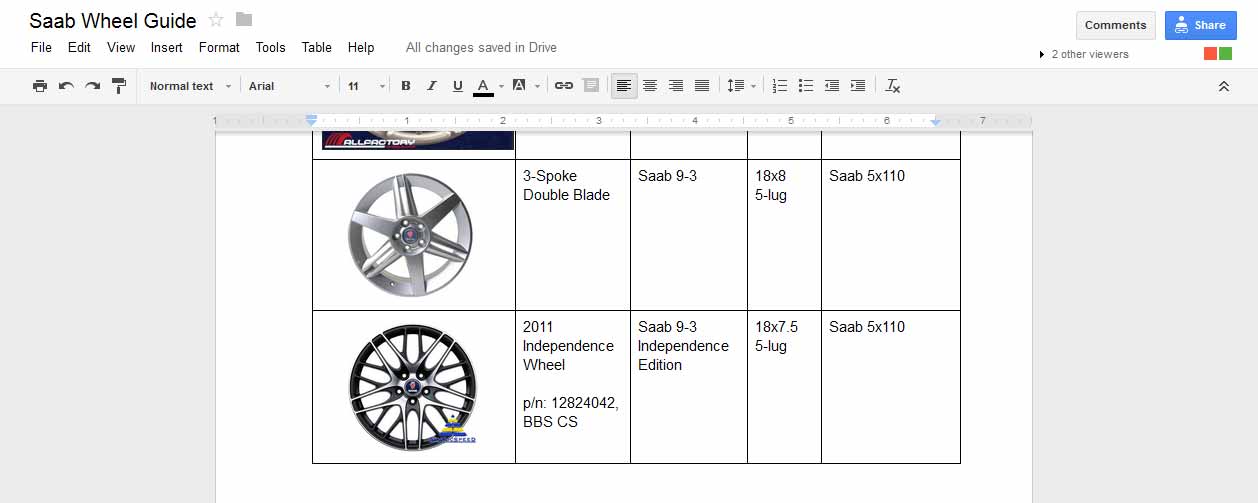
Task: Click the 18x7.5 5-lug cell
Action: [784, 387]
